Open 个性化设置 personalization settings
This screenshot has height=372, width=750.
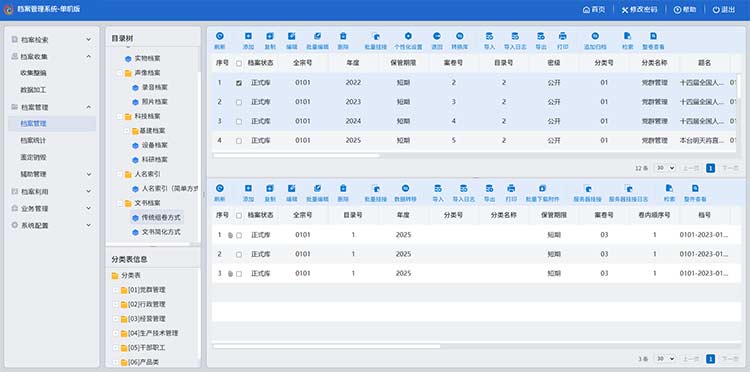tap(408, 36)
